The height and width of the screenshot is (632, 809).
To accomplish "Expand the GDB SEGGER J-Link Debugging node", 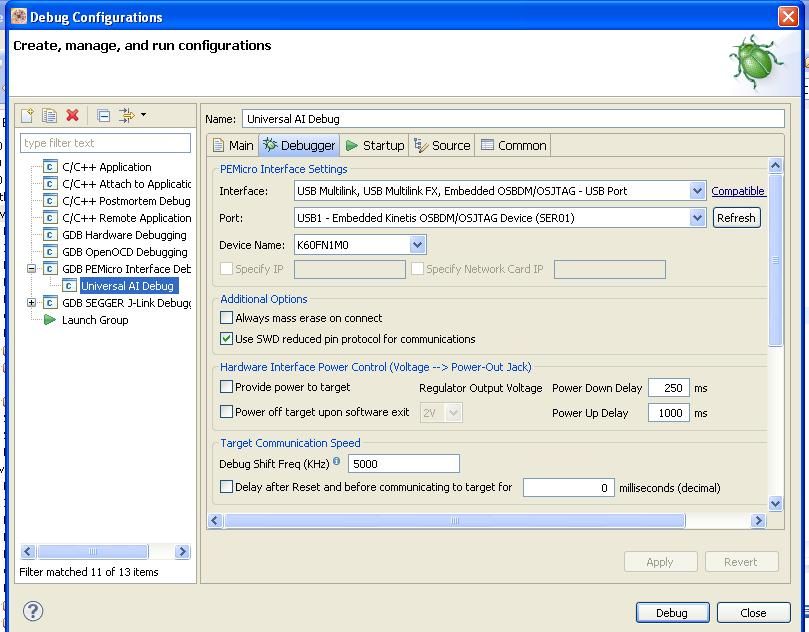I will (x=31, y=303).
